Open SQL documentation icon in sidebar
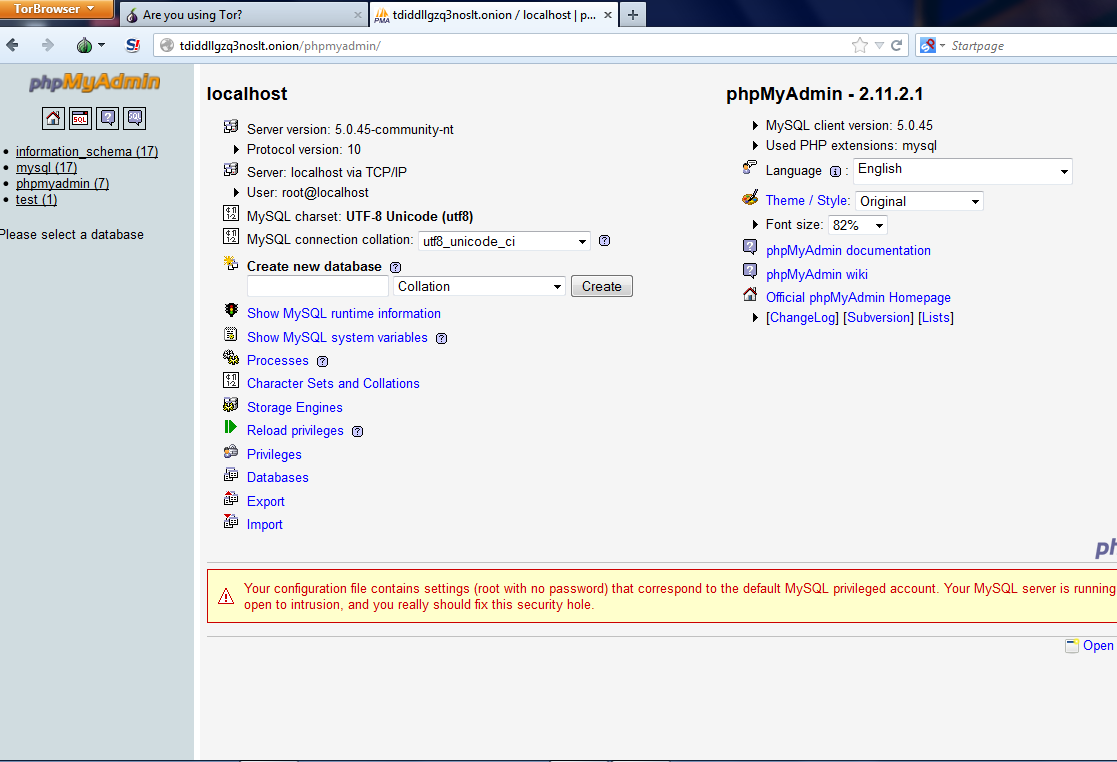The image size is (1117, 762). click(x=135, y=118)
